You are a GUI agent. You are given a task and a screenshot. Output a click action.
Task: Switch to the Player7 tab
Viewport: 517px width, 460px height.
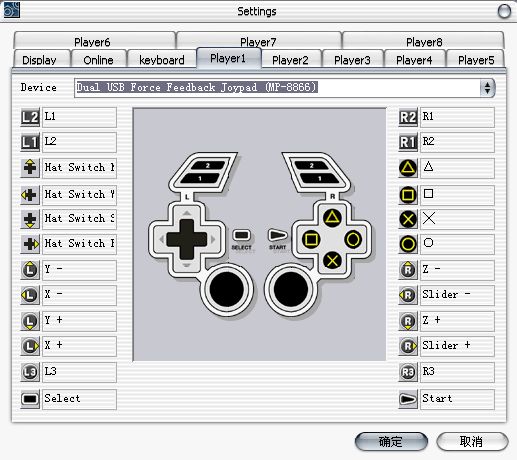259,40
